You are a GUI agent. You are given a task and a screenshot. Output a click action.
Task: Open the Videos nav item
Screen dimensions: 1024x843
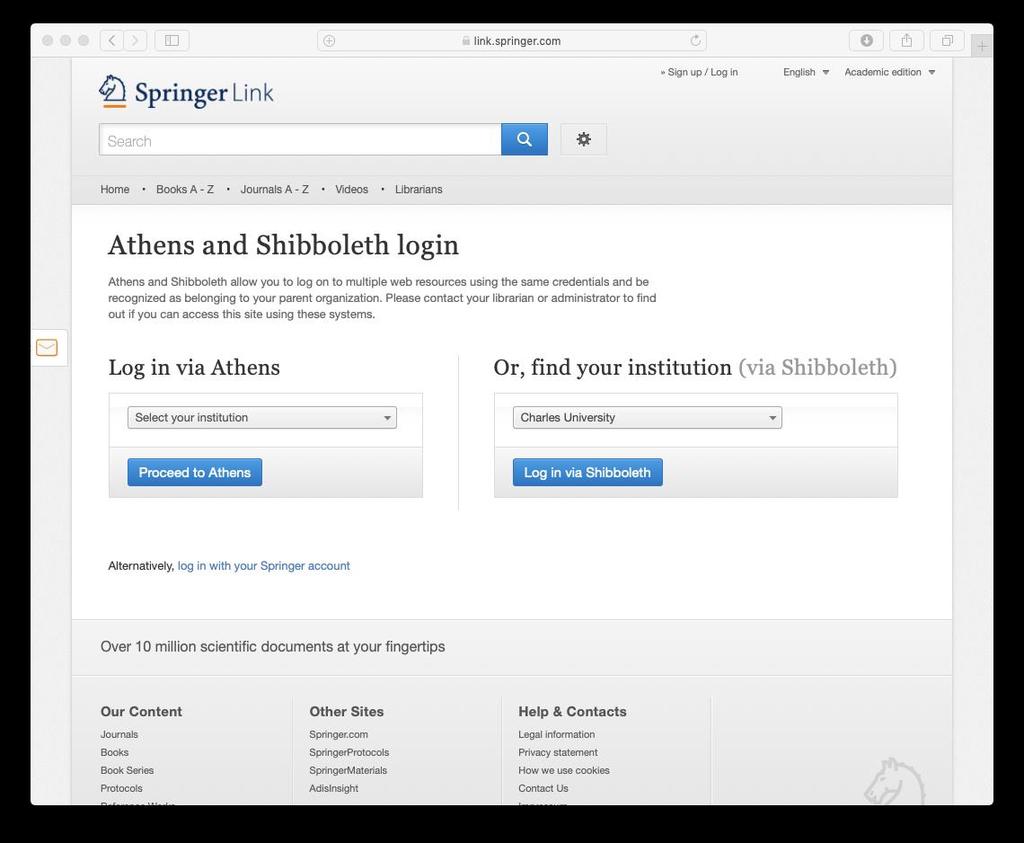(x=351, y=189)
